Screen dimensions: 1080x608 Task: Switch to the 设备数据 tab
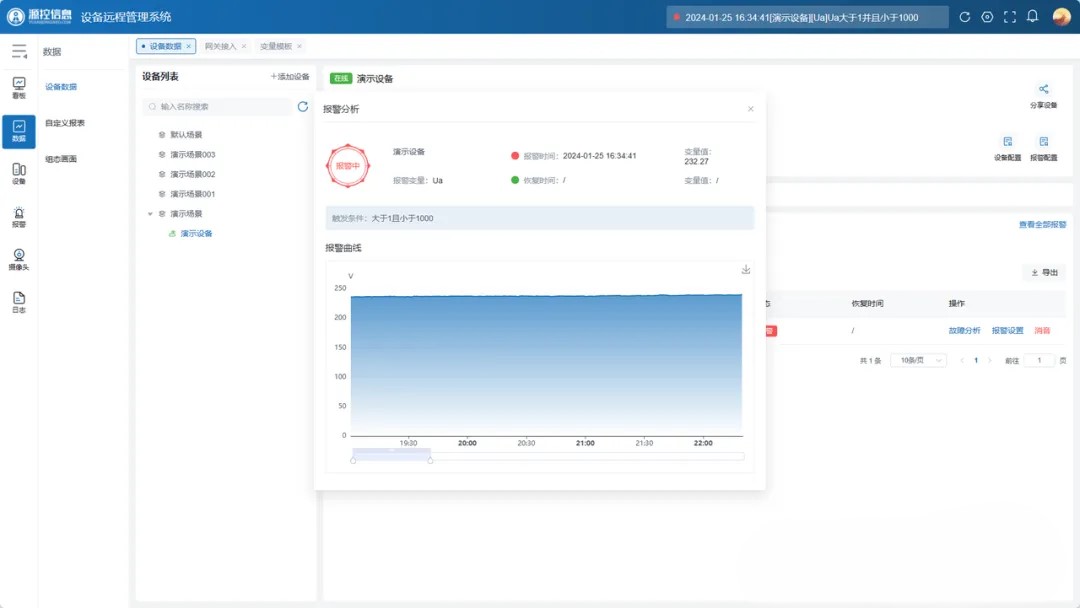point(165,46)
